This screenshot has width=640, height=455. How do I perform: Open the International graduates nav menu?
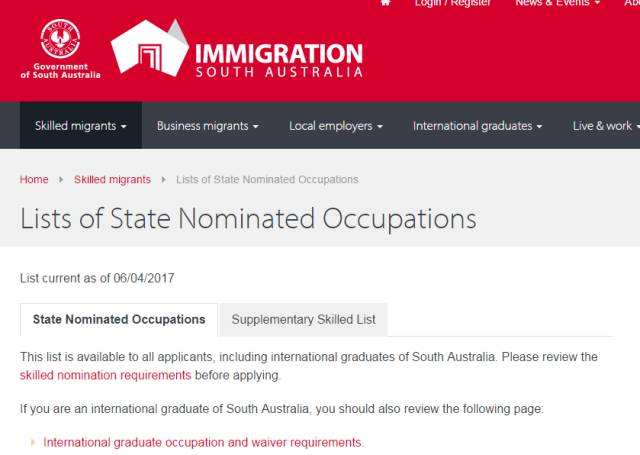coord(478,126)
